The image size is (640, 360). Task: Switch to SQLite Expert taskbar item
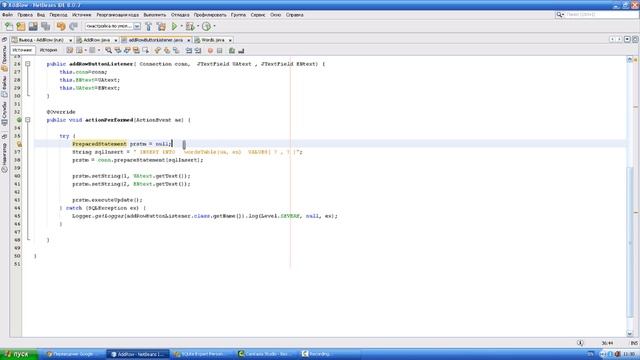pyautogui.click(x=202, y=354)
